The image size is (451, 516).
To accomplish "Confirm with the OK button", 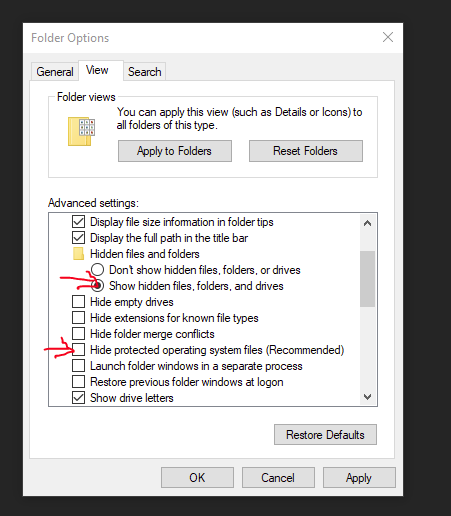I will click(x=197, y=478).
